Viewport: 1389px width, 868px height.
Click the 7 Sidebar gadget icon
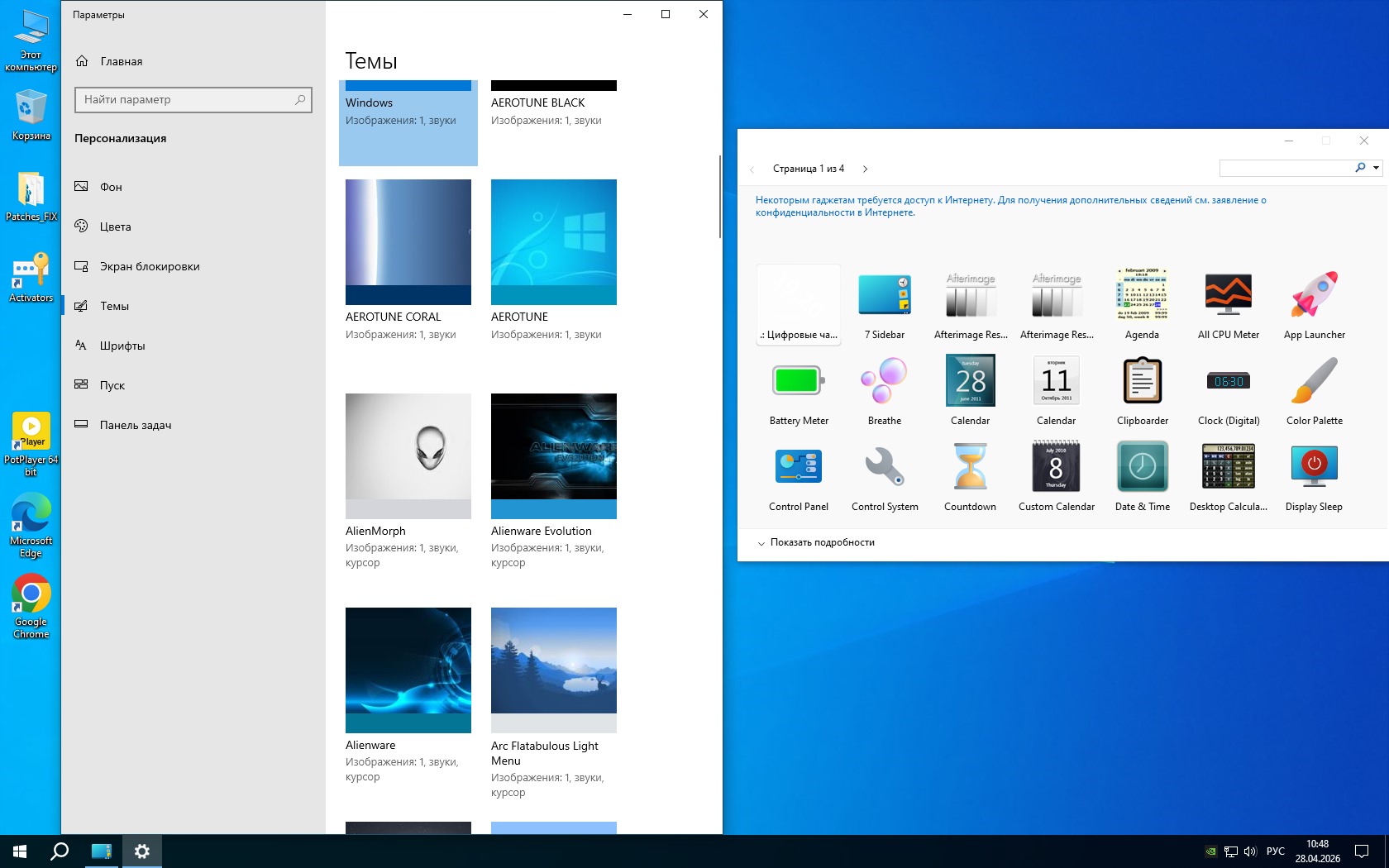(x=884, y=296)
